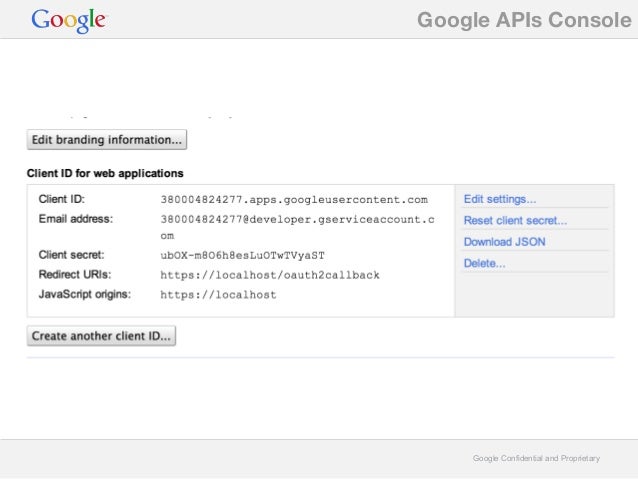Click the Google APIs Console title
The image size is (638, 479).
coord(523,19)
